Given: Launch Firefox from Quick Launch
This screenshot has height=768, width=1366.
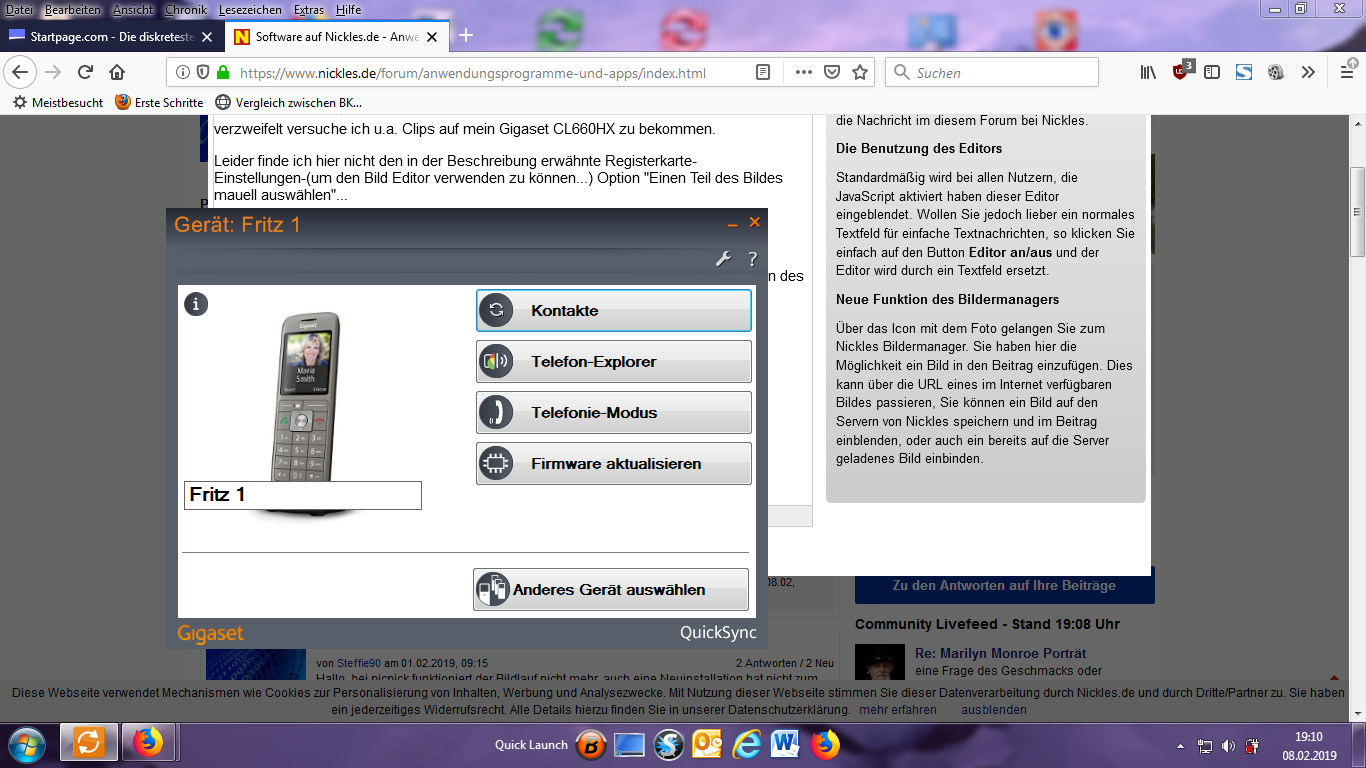Looking at the screenshot, I should tap(825, 744).
